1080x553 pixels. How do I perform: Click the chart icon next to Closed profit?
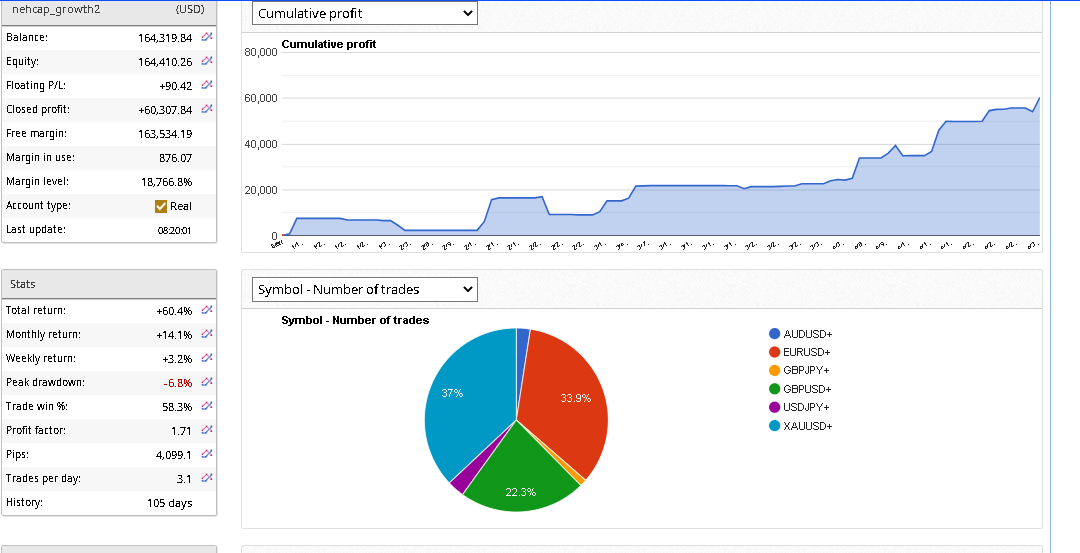tap(207, 109)
